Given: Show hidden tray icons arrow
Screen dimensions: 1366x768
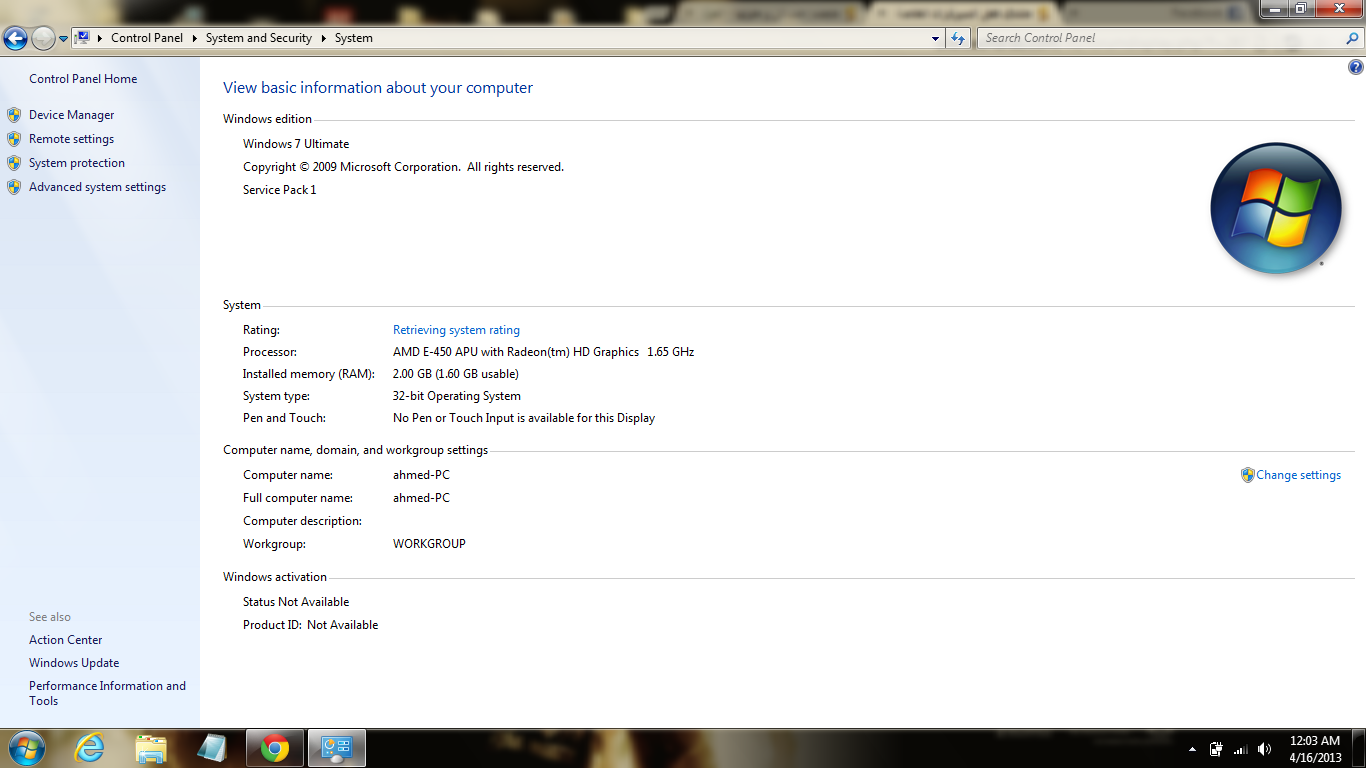Looking at the screenshot, I should coord(1192,748).
